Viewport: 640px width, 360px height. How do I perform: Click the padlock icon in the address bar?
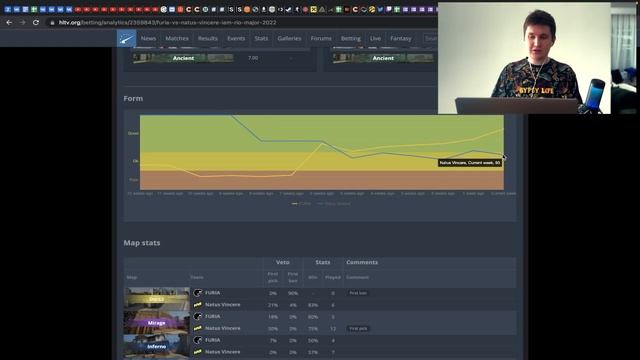pos(52,23)
